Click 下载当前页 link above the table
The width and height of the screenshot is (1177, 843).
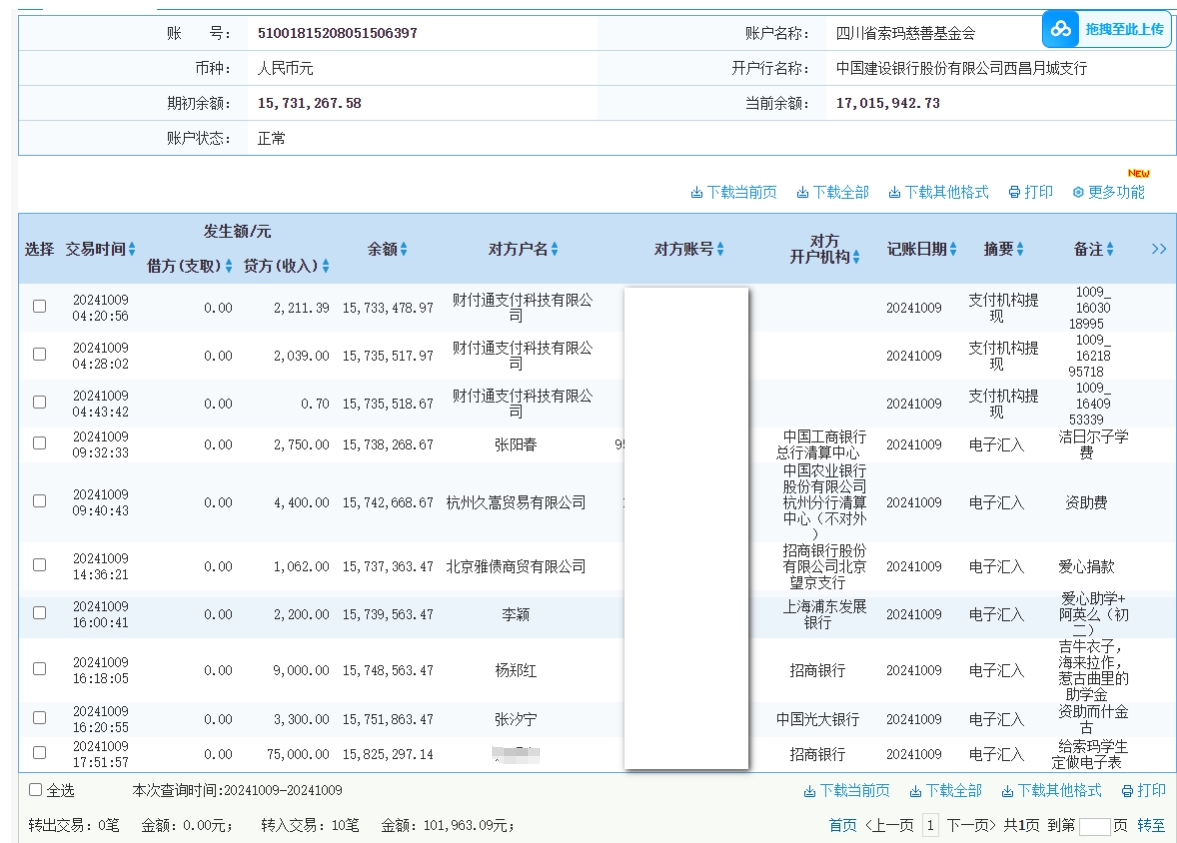pyautogui.click(x=742, y=193)
